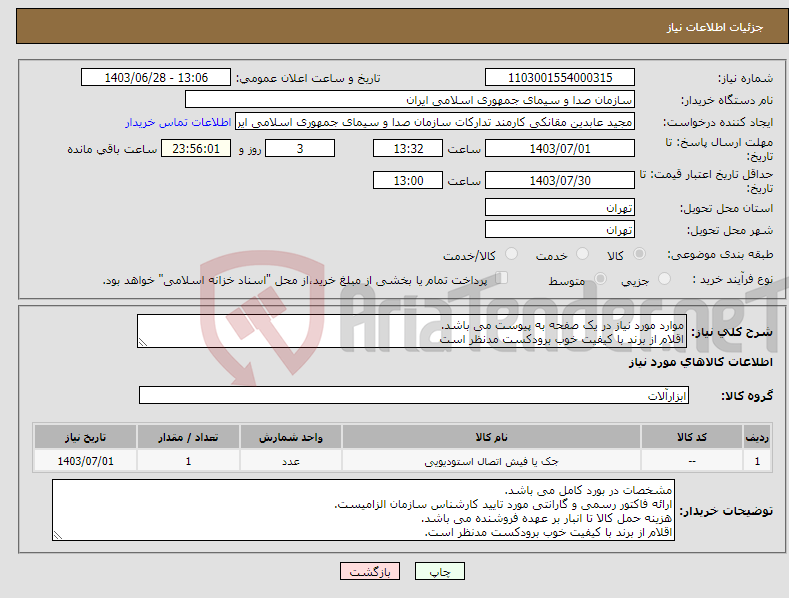
Task: Click the price validity date 1403/07/30 field
Action: [x=560, y=180]
